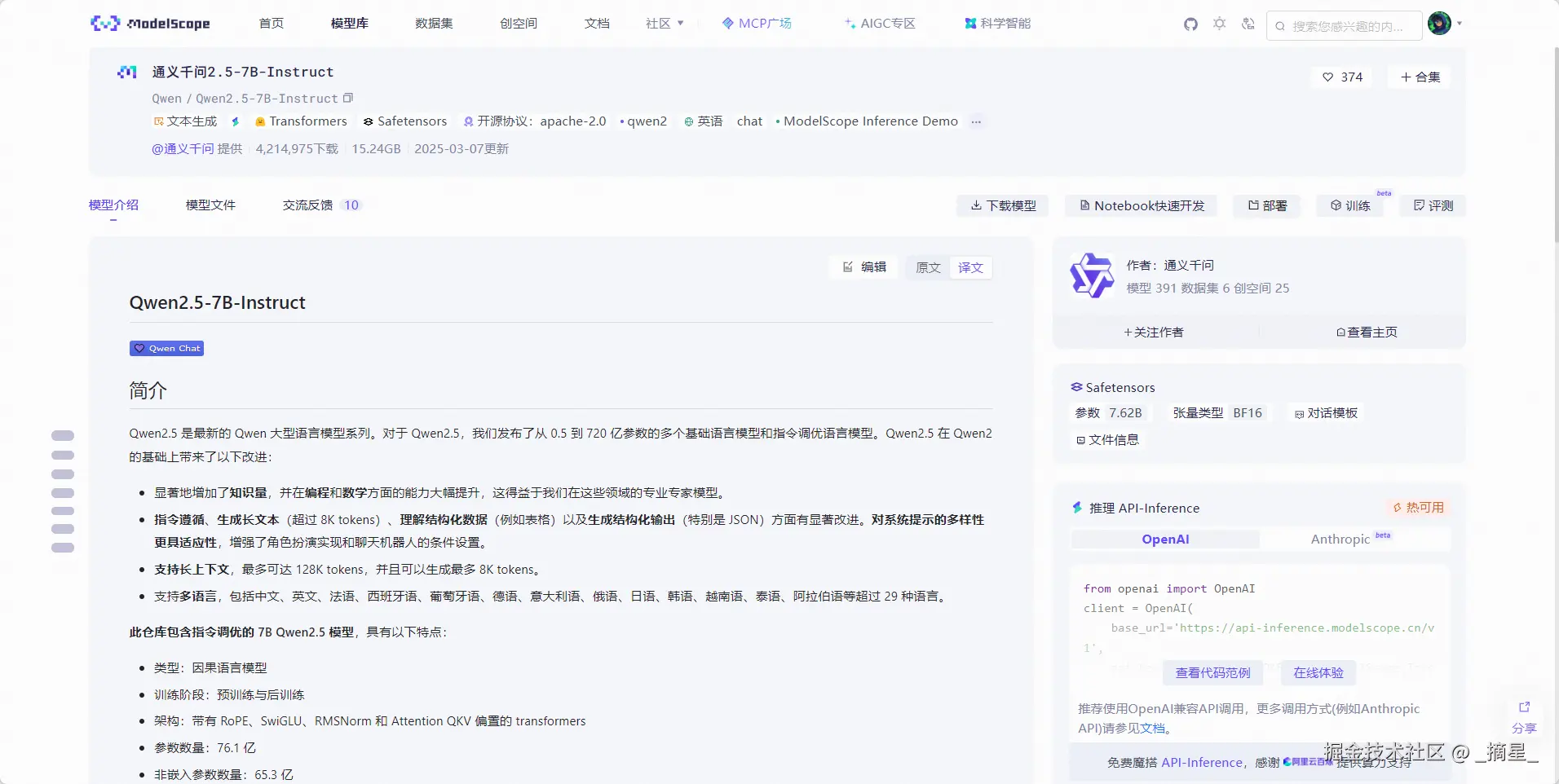Viewport: 1559px width, 784px height.
Task: Switch the README to 原文
Action: pyautogui.click(x=928, y=268)
